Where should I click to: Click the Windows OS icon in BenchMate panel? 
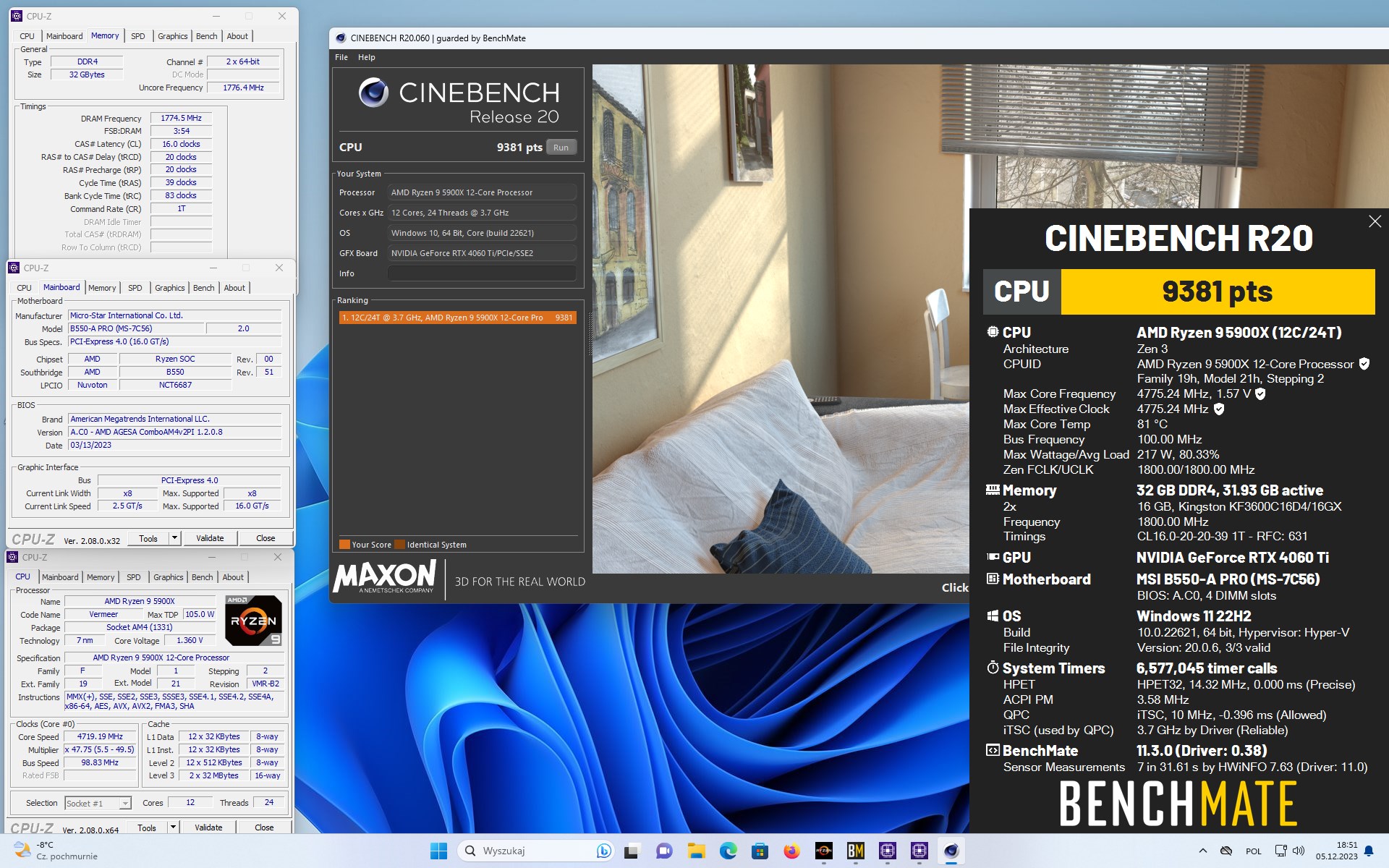point(993,616)
